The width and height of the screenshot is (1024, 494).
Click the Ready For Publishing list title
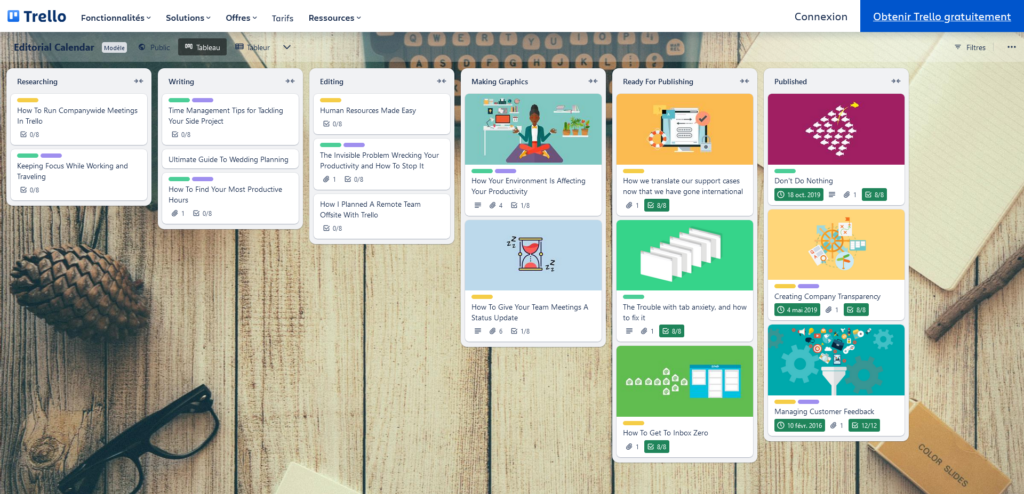coord(658,82)
